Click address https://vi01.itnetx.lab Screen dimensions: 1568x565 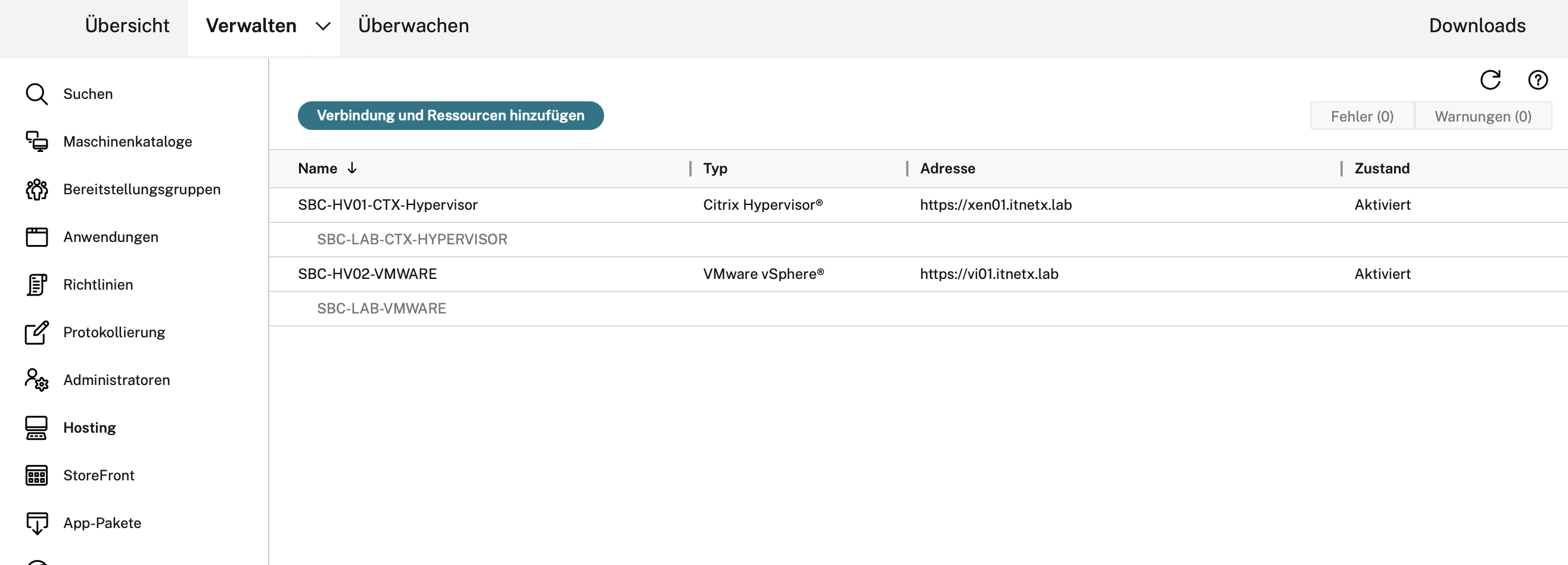tap(989, 274)
